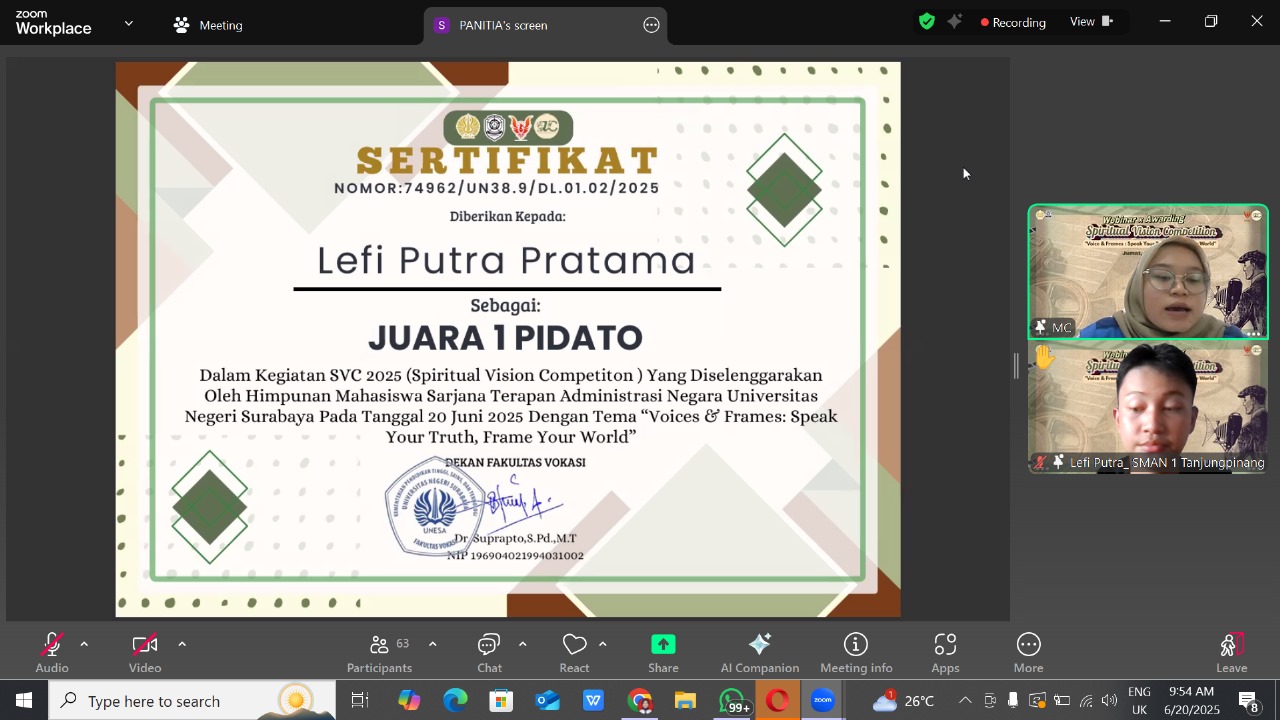Expand audio options arrow beside Audio
Viewport: 1280px width, 720px height.
tap(84, 644)
